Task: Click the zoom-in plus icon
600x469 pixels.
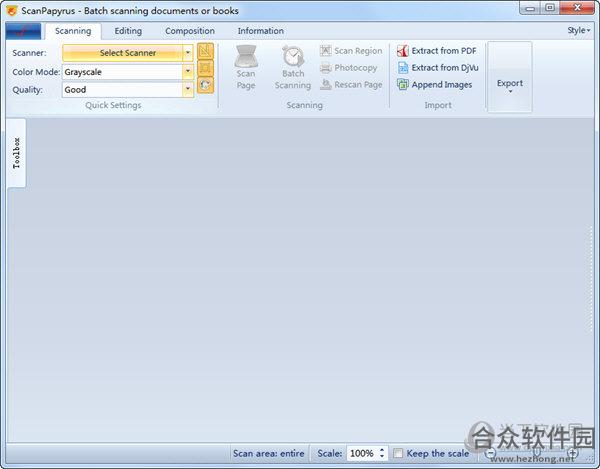Action: coord(572,454)
